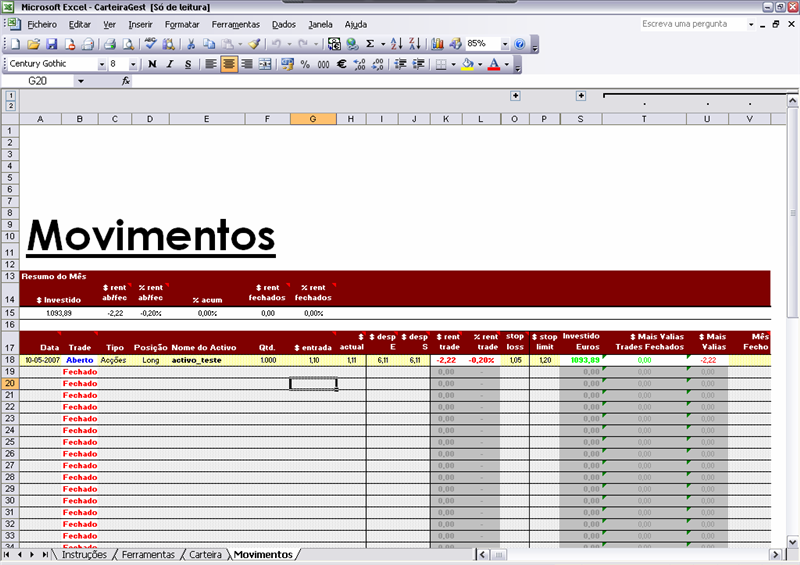Toggle center alignment button
This screenshot has height=565, width=800.
[x=229, y=64]
